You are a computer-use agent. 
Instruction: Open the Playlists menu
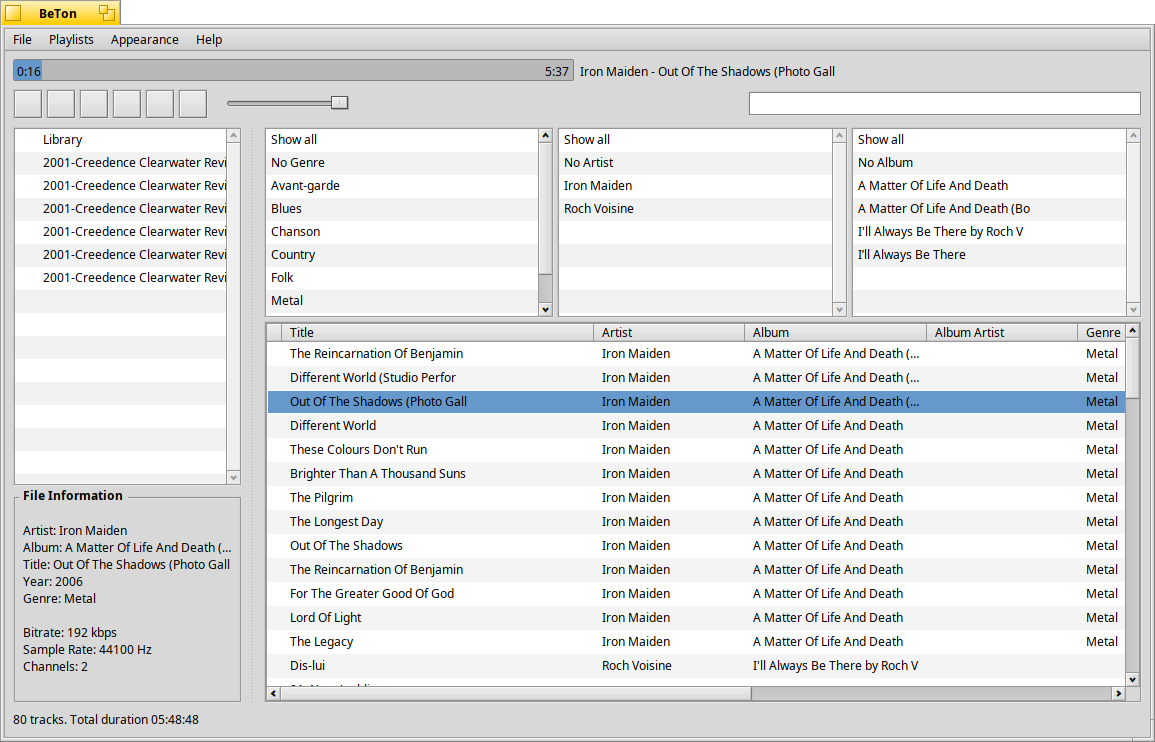tap(71, 40)
